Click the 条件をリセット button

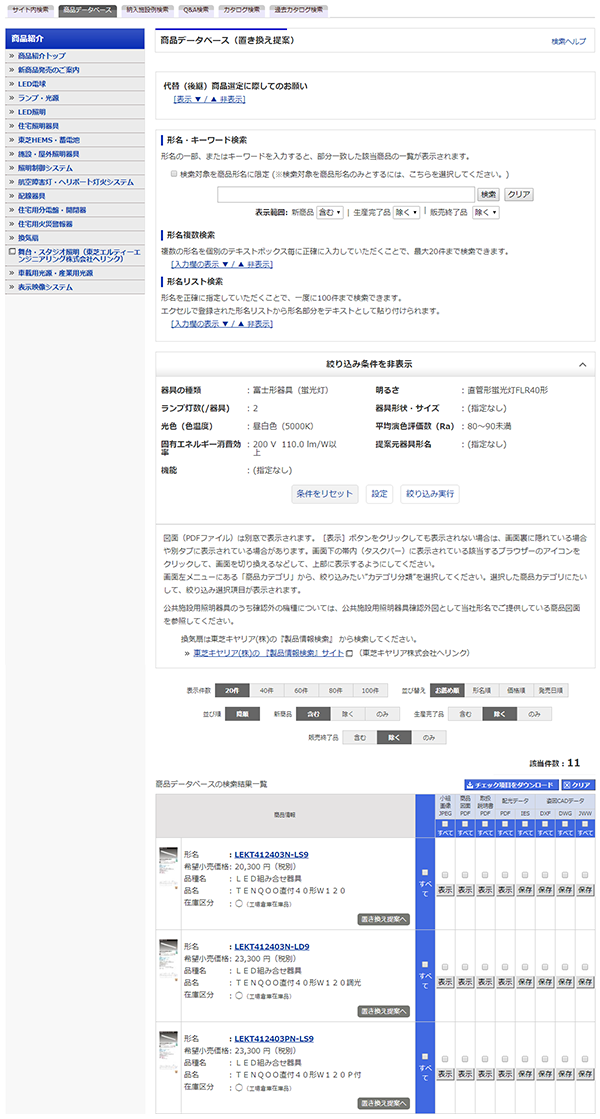325,494
